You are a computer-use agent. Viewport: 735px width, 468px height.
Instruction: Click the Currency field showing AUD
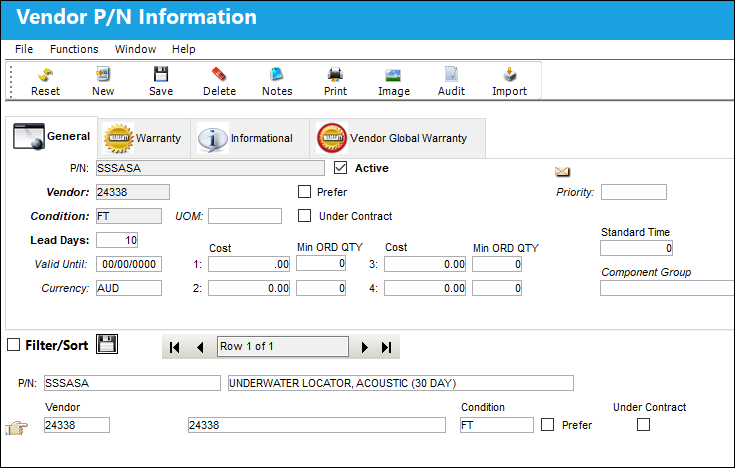129,288
